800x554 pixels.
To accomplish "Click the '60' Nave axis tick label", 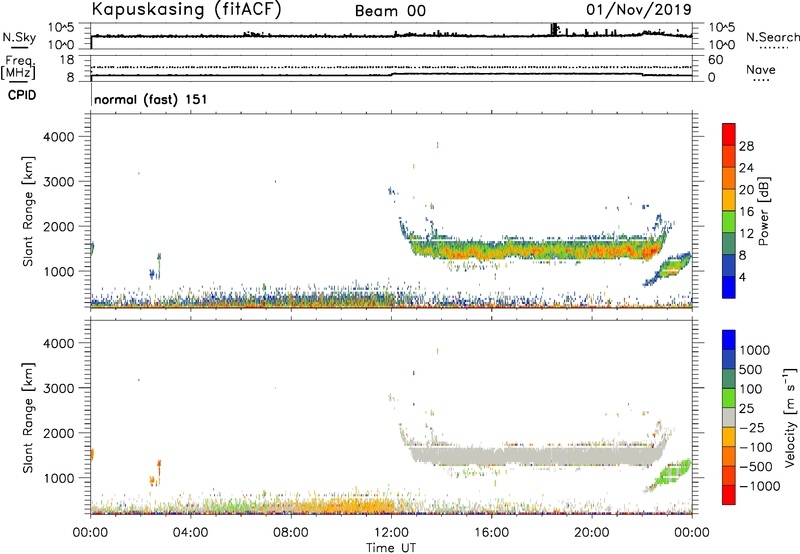I will pyautogui.click(x=715, y=60).
